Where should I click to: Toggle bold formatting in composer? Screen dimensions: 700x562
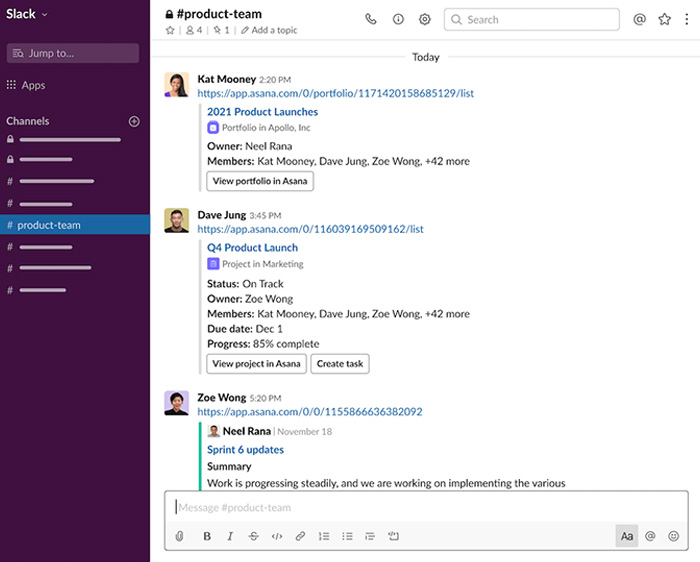(x=207, y=536)
